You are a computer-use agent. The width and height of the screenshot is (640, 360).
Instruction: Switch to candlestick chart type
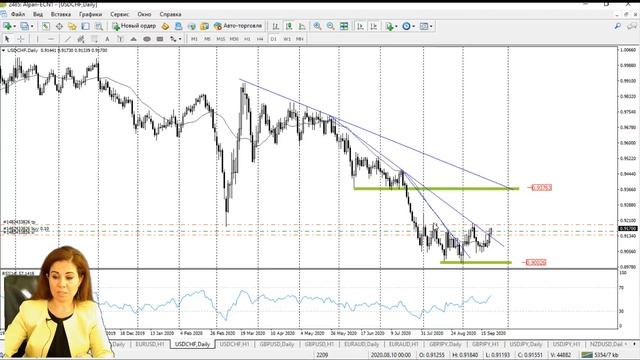pyautogui.click(x=289, y=26)
